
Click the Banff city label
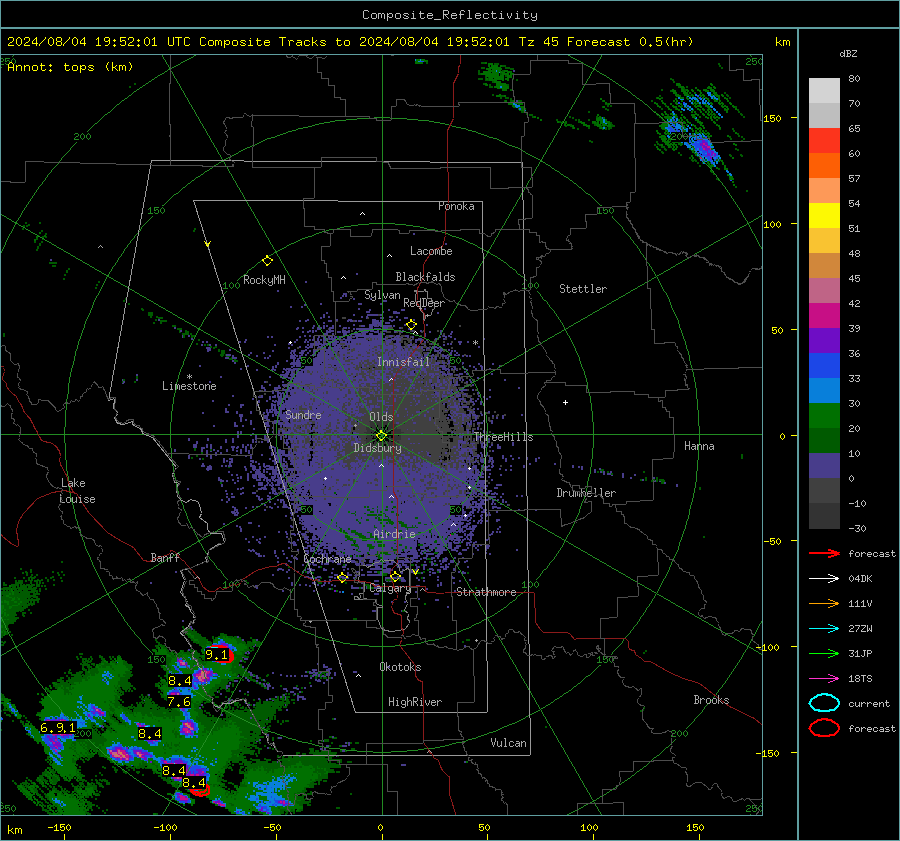[165, 558]
